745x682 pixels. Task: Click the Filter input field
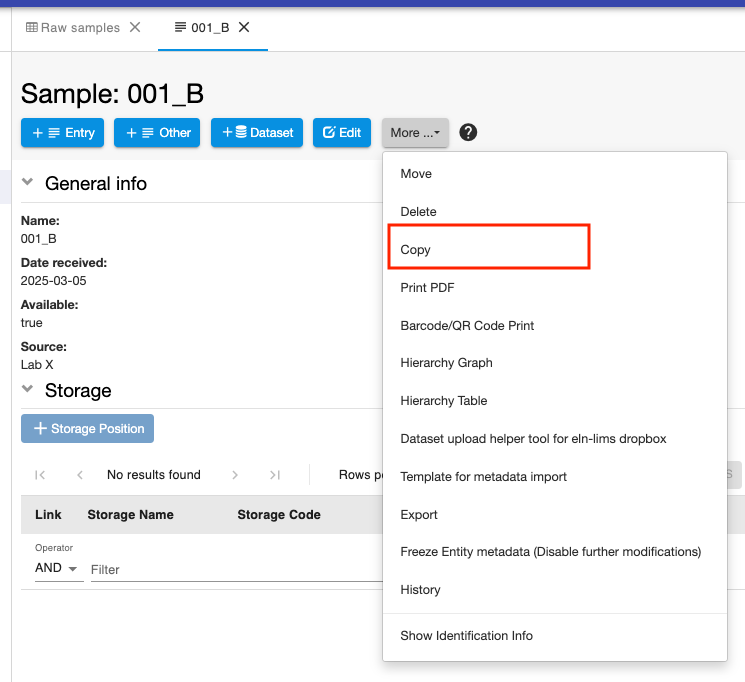pos(236,569)
